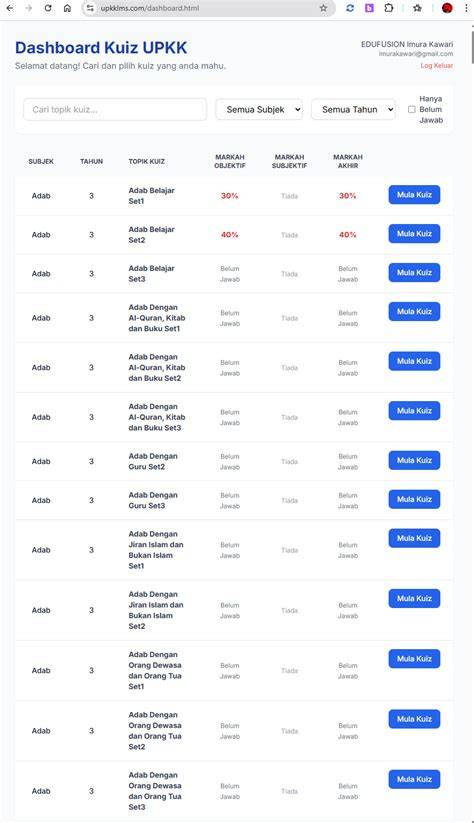Click the site info icon in address bar

90,8
